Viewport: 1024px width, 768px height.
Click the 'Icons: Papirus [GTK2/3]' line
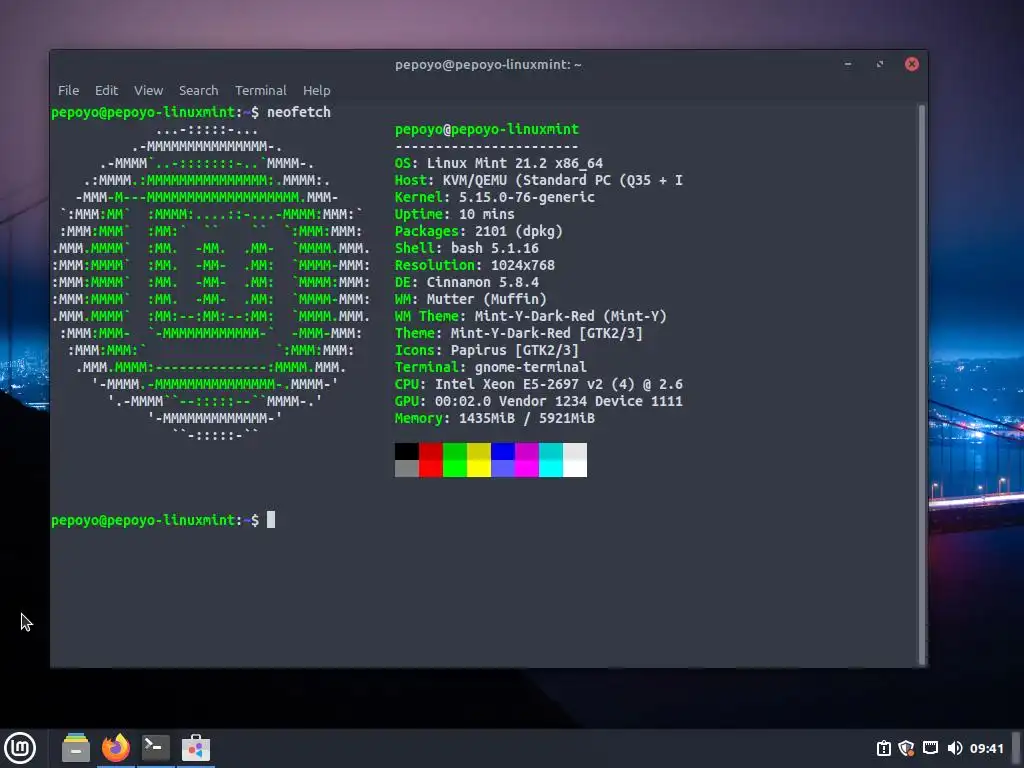[x=487, y=350]
